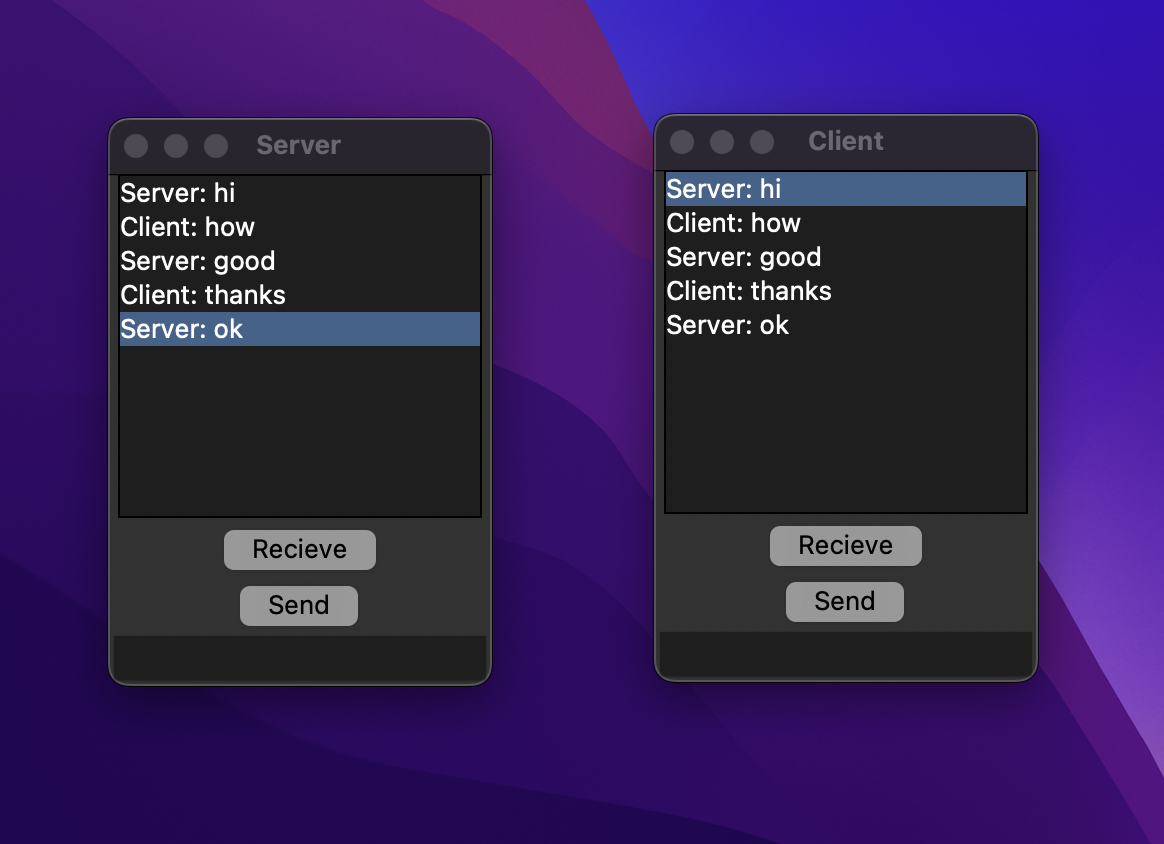Viewport: 1164px width, 844px height.
Task: Select "Client: how" row in Server window
Action: [x=300, y=227]
